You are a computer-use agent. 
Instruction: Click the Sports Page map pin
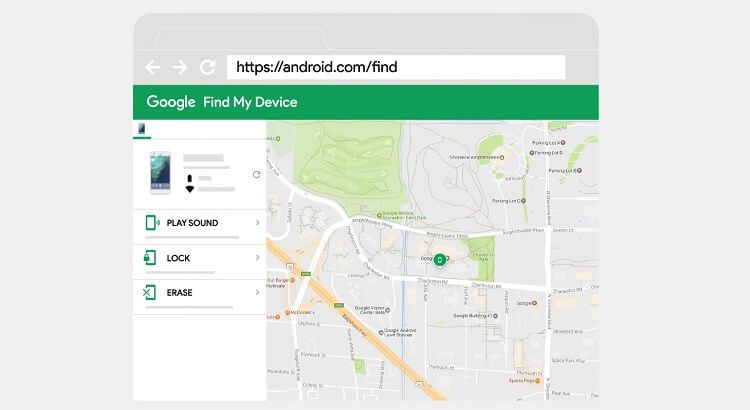(x=538, y=381)
